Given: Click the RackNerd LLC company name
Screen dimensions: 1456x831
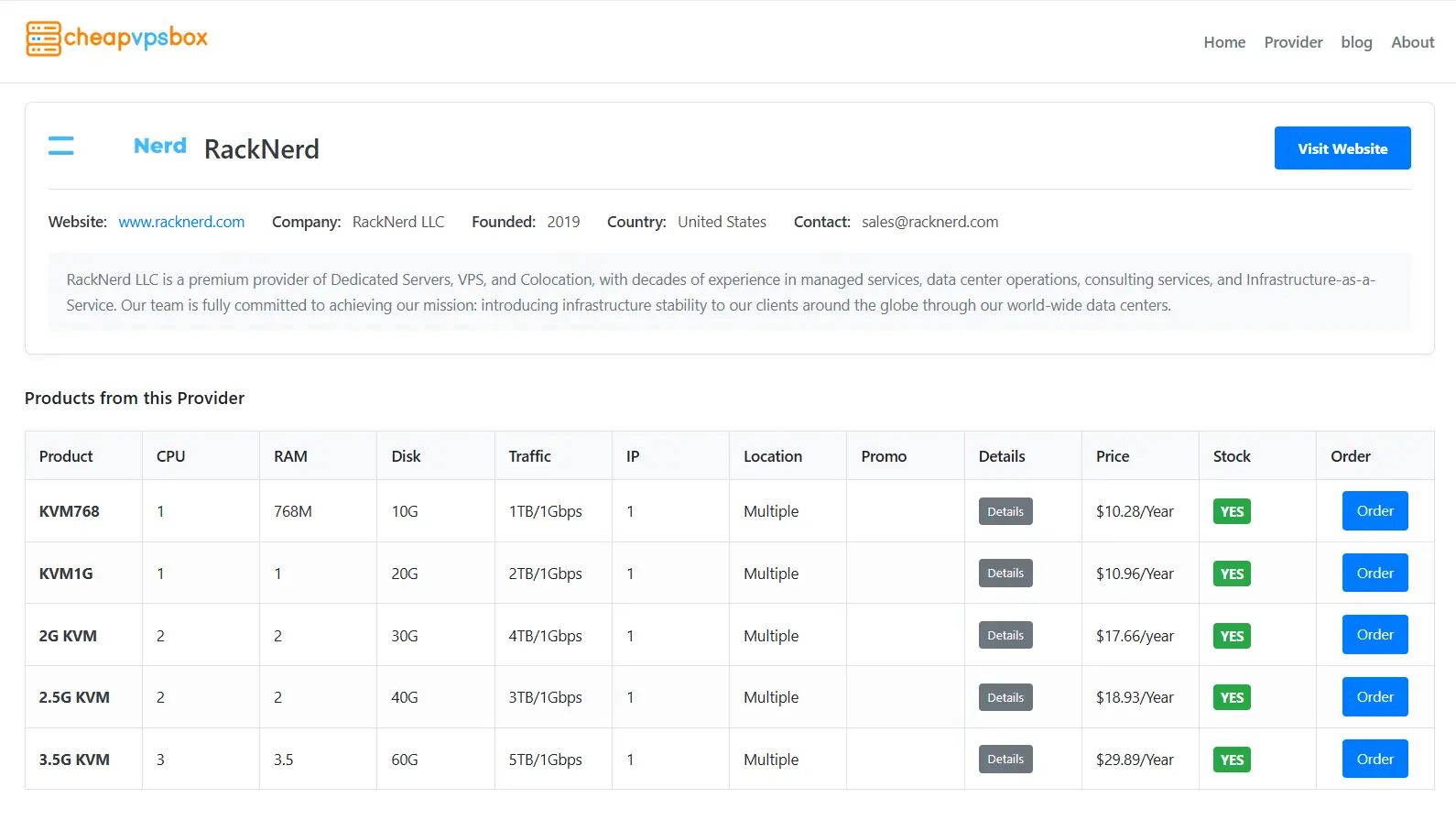Looking at the screenshot, I should click(x=398, y=222).
